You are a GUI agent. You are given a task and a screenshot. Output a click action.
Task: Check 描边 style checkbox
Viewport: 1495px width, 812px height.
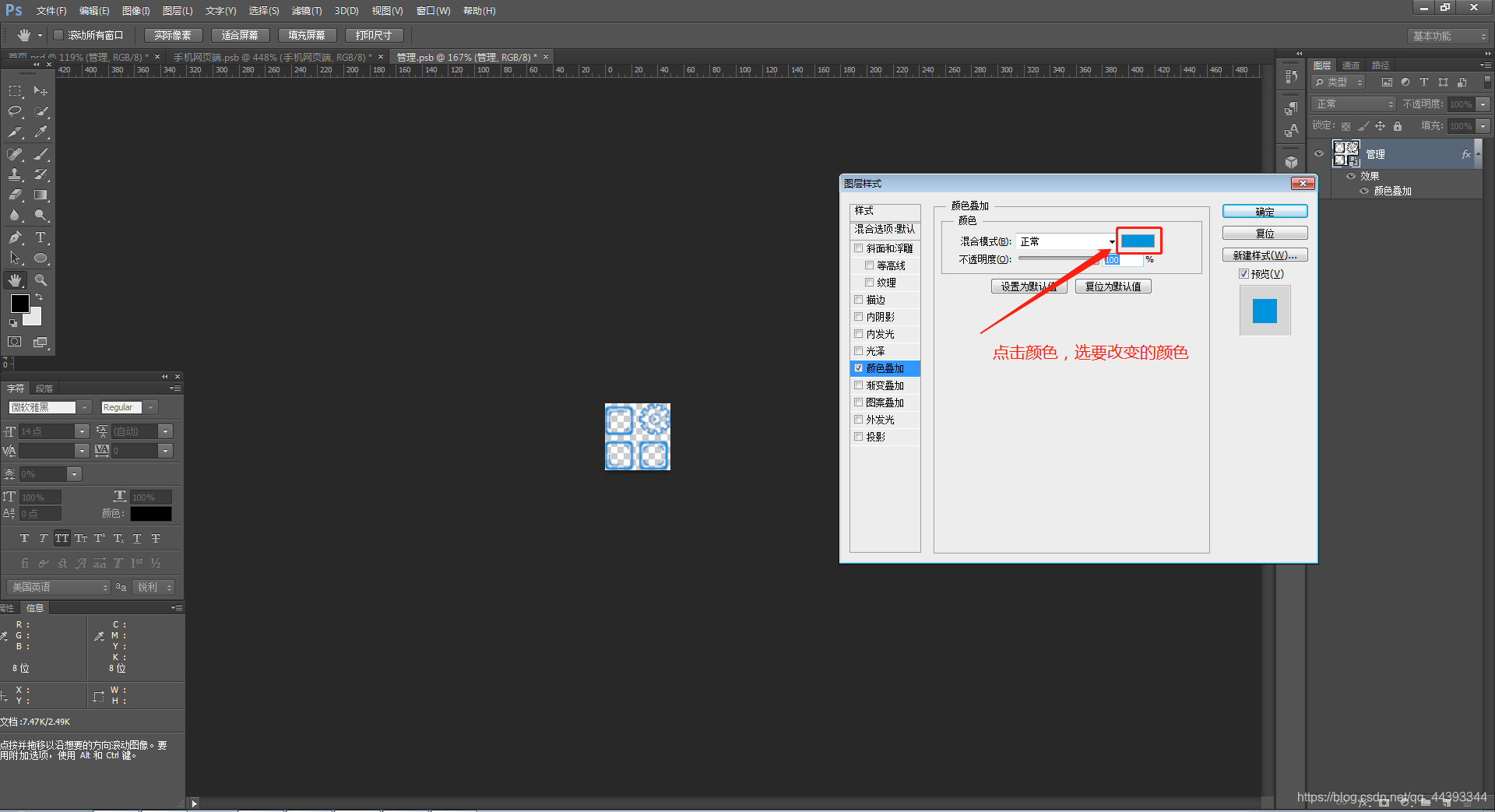[859, 300]
